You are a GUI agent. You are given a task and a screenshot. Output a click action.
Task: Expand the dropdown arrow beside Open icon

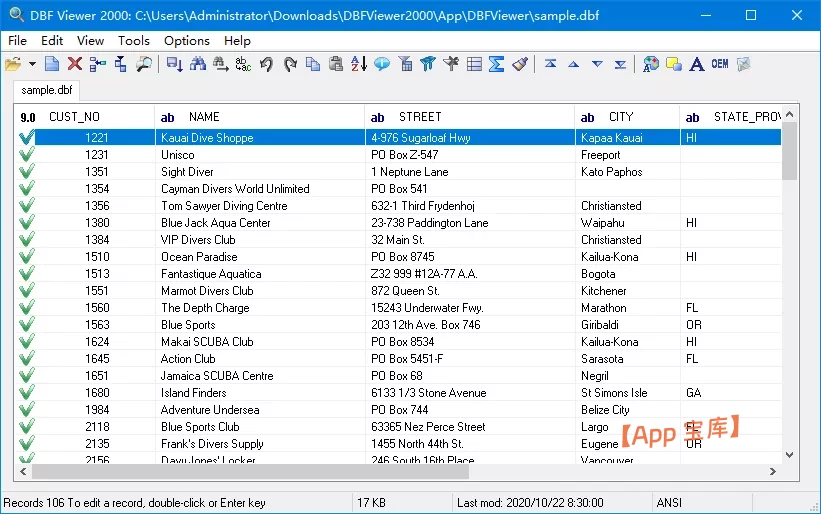tap(32, 64)
